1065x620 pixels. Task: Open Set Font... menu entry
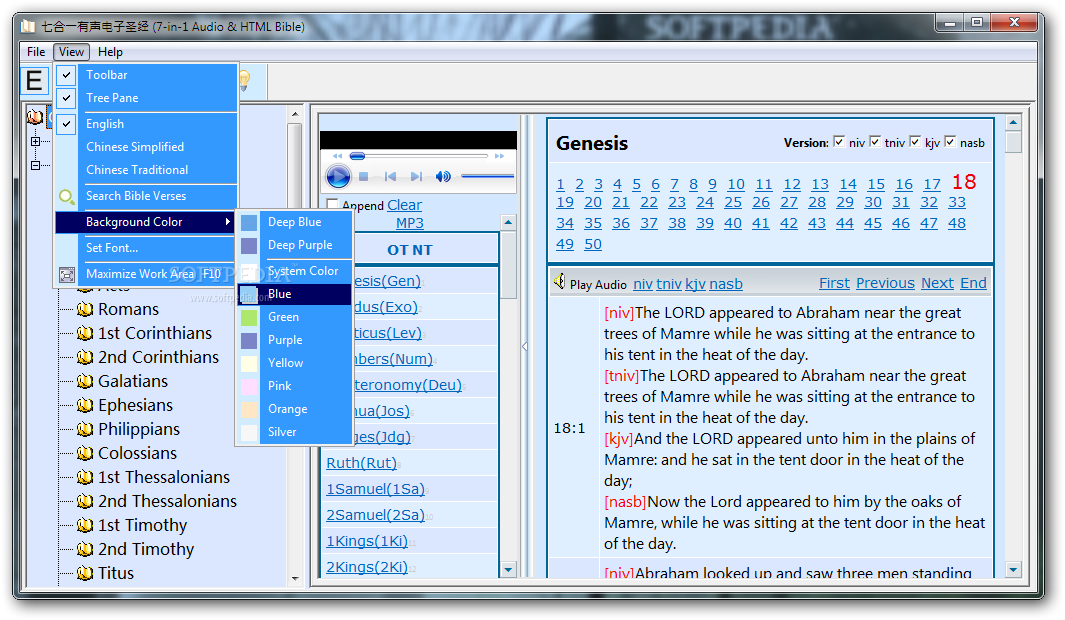pos(112,249)
